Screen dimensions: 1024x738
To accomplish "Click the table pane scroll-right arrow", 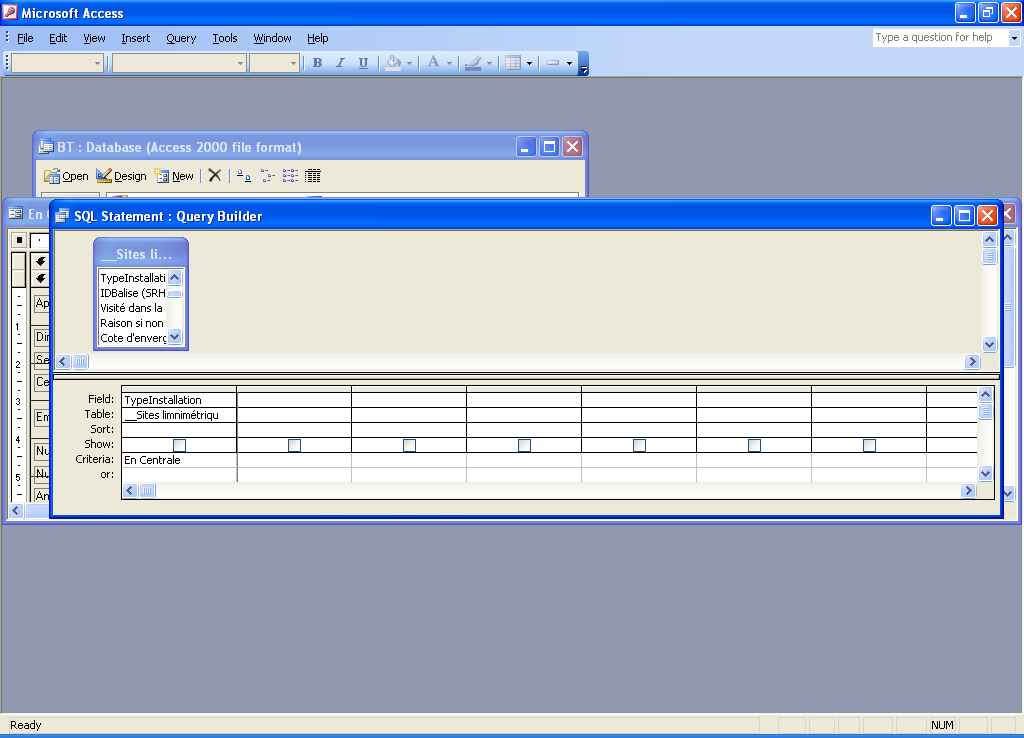I will coord(972,361).
